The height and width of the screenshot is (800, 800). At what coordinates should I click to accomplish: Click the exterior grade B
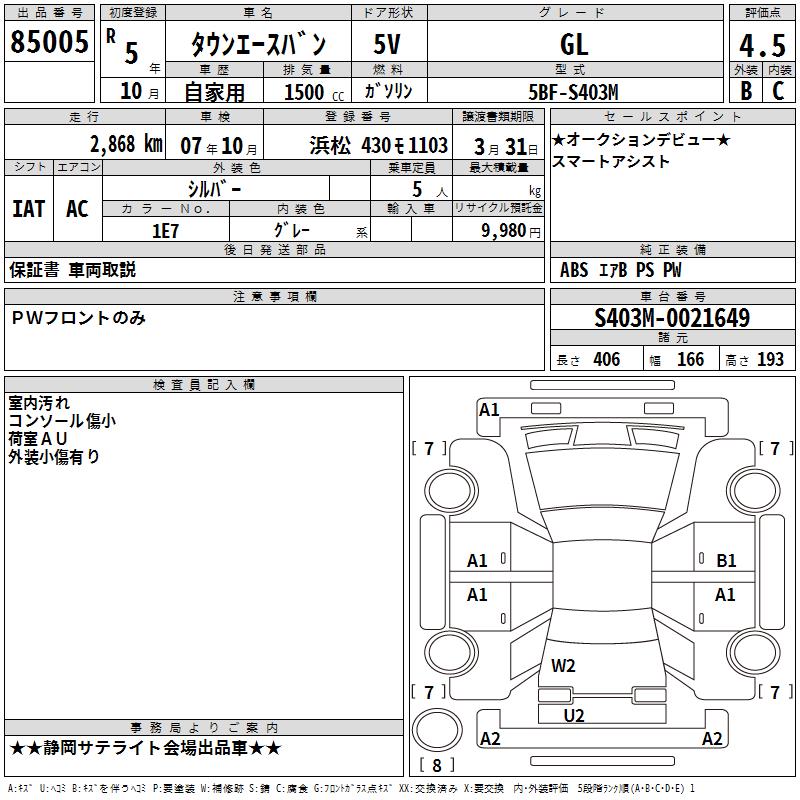pos(746,91)
